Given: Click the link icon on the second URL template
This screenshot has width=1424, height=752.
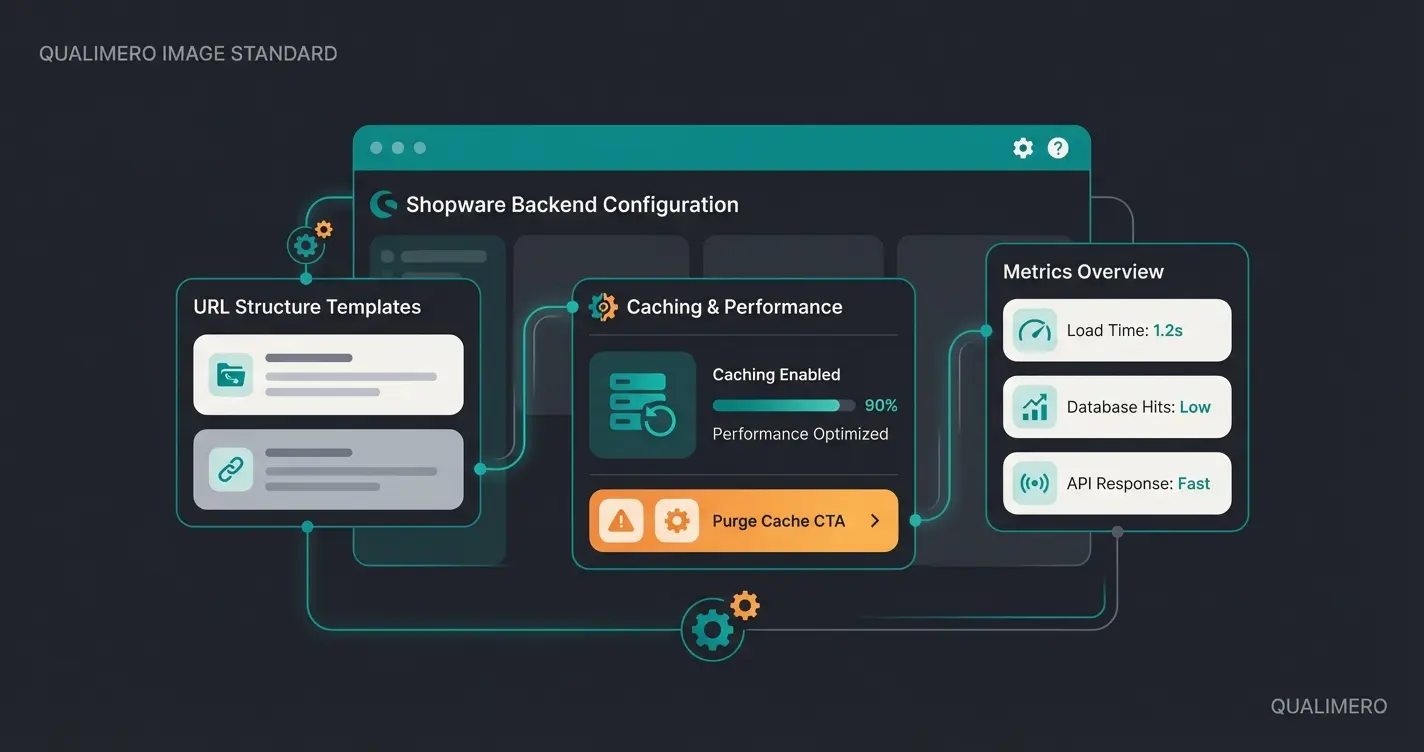Looking at the screenshot, I should click(228, 468).
